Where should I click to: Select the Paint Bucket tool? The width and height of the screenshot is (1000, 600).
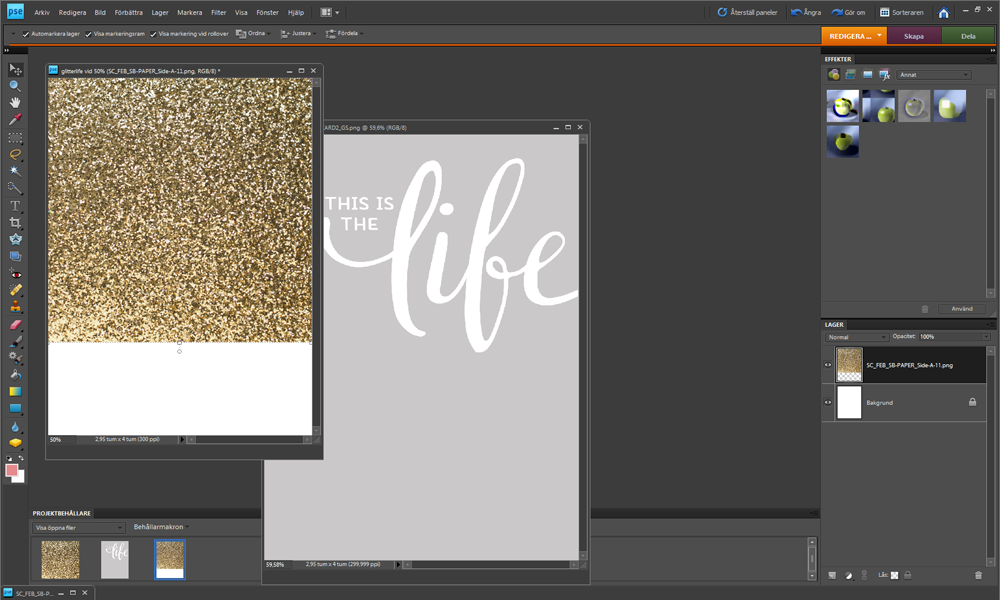click(x=14, y=373)
